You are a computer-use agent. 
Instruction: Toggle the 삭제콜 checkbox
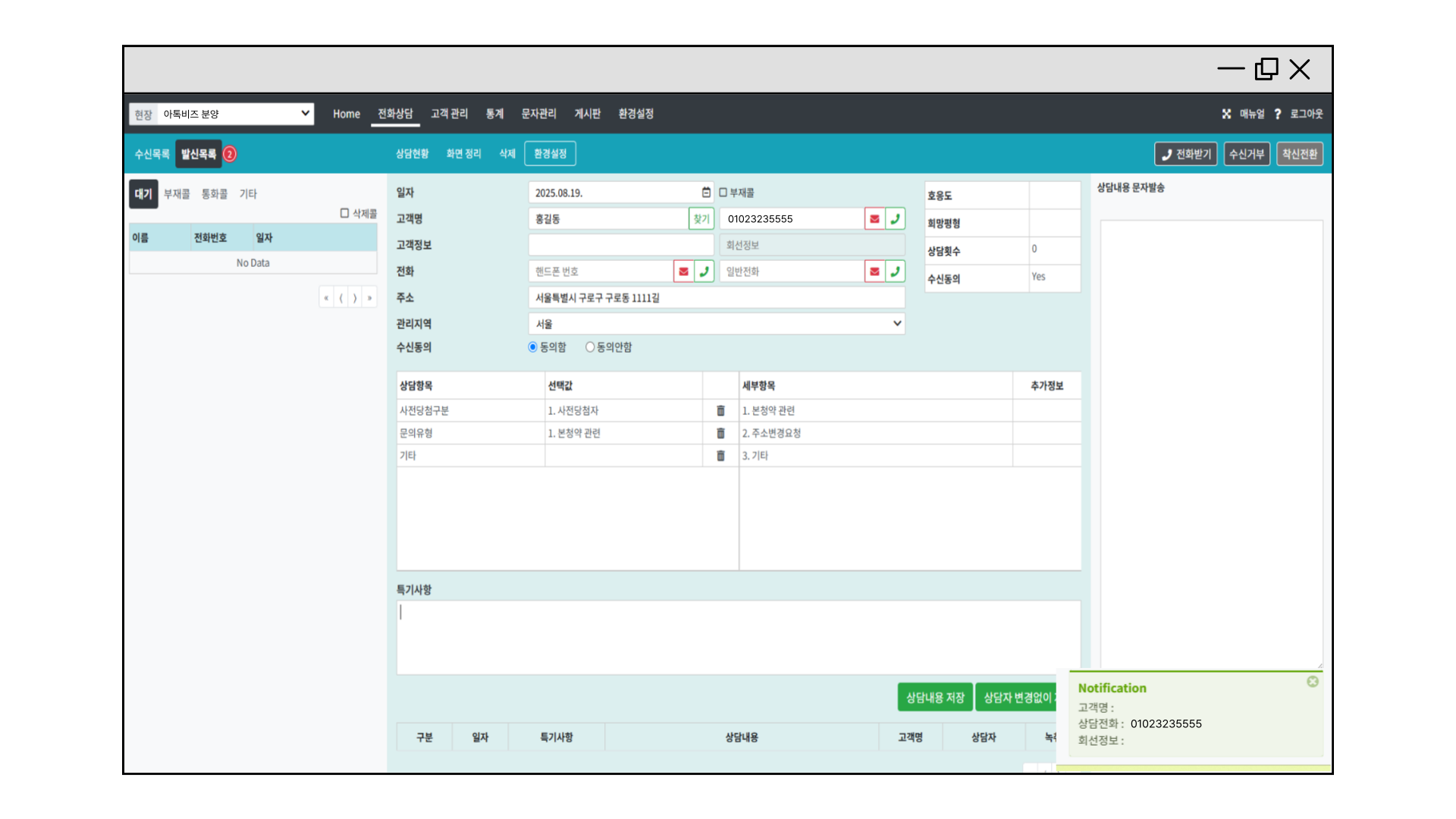point(344,213)
